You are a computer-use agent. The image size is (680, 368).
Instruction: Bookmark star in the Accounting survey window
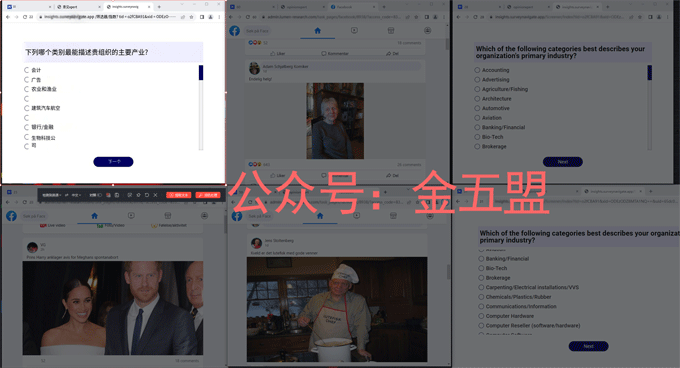click(x=640, y=17)
